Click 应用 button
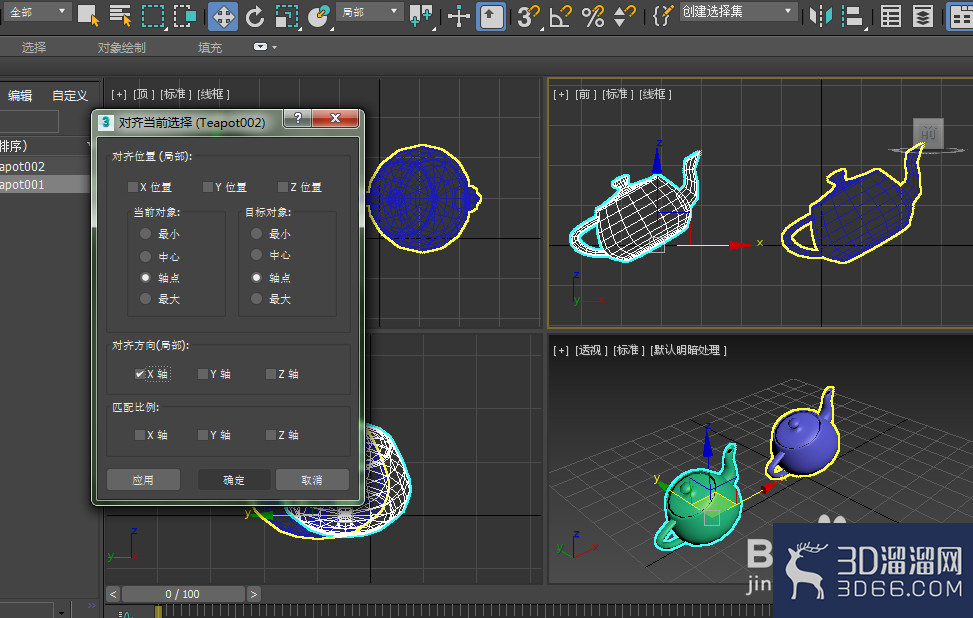Viewport: 973px width, 618px height. (143, 480)
